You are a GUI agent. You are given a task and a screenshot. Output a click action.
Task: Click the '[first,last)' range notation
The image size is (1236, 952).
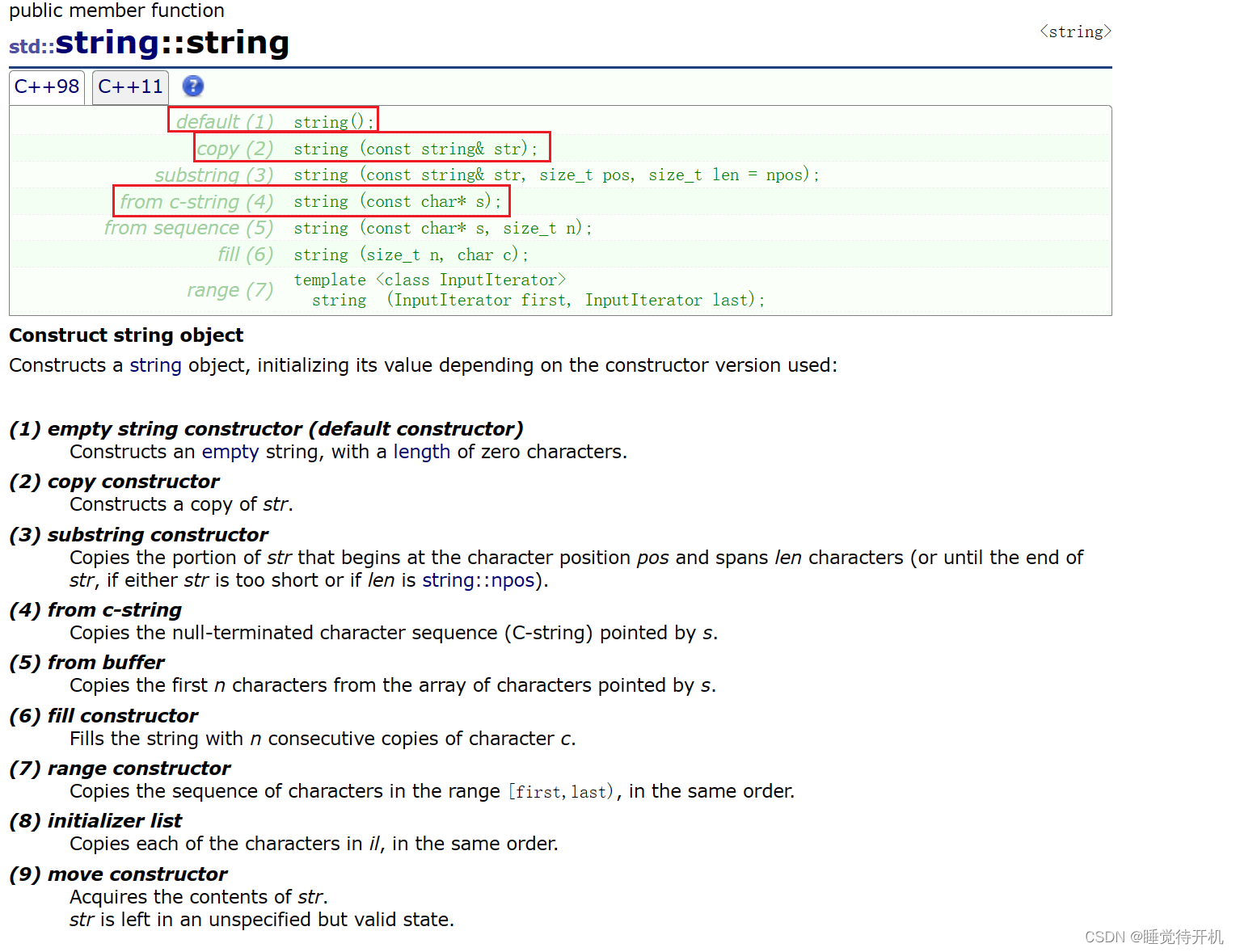(x=560, y=792)
